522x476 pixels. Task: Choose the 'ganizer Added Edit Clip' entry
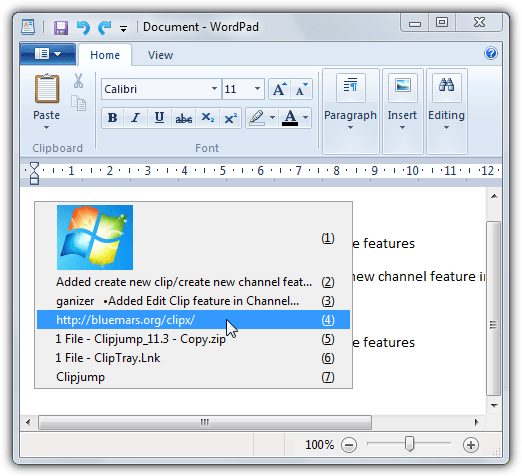(193, 301)
